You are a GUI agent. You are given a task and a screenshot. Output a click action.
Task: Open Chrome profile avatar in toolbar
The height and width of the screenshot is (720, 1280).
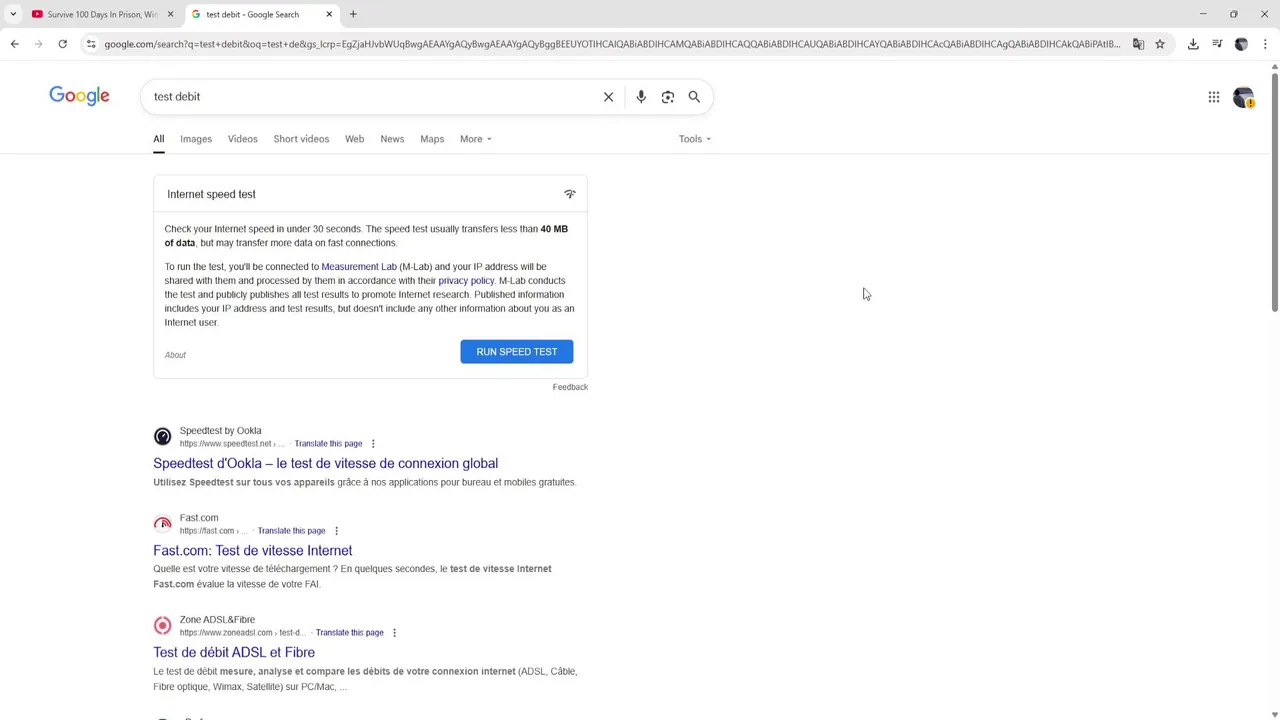coord(1241,44)
